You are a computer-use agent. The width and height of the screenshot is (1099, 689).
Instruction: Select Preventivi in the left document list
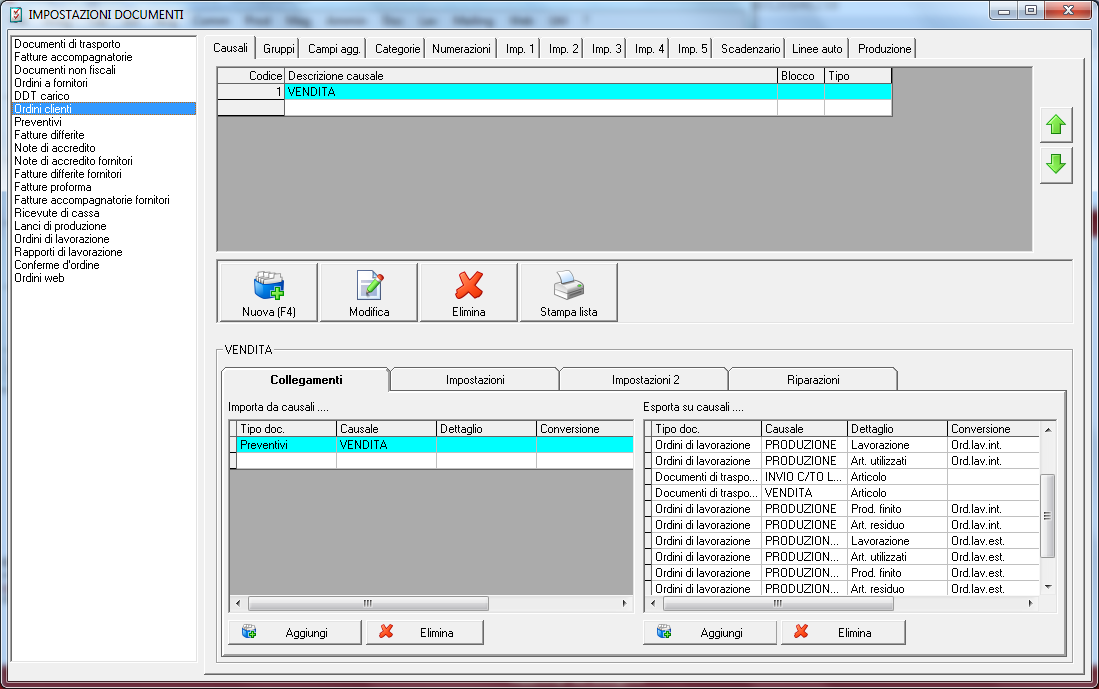click(38, 122)
